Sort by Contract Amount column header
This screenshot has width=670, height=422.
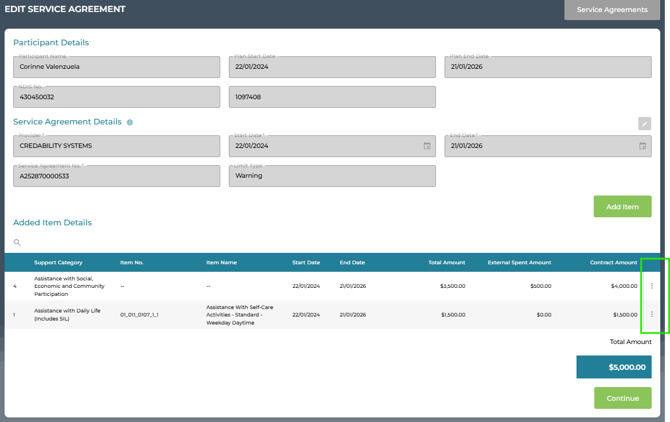pyautogui.click(x=613, y=263)
